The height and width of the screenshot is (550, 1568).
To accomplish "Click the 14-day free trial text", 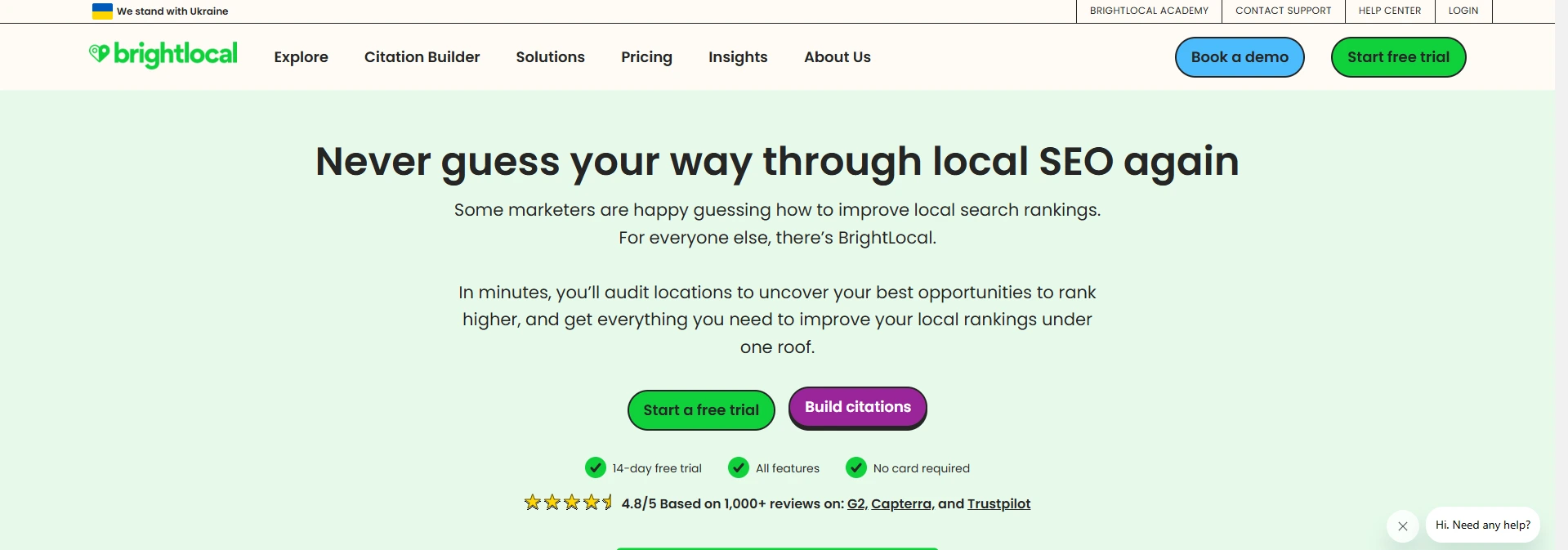I will pyautogui.click(x=657, y=468).
